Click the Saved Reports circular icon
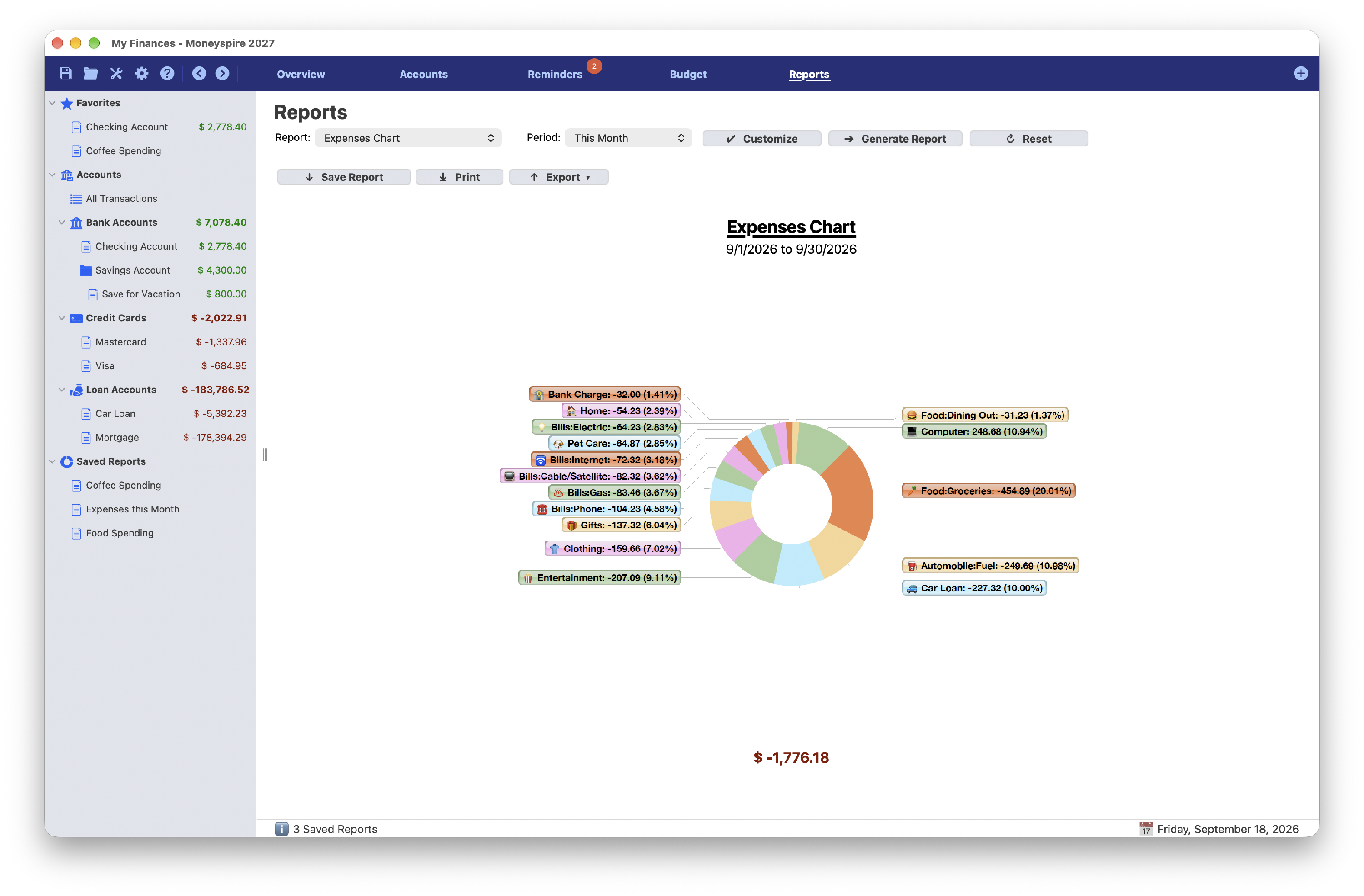1364x896 pixels. coord(66,462)
